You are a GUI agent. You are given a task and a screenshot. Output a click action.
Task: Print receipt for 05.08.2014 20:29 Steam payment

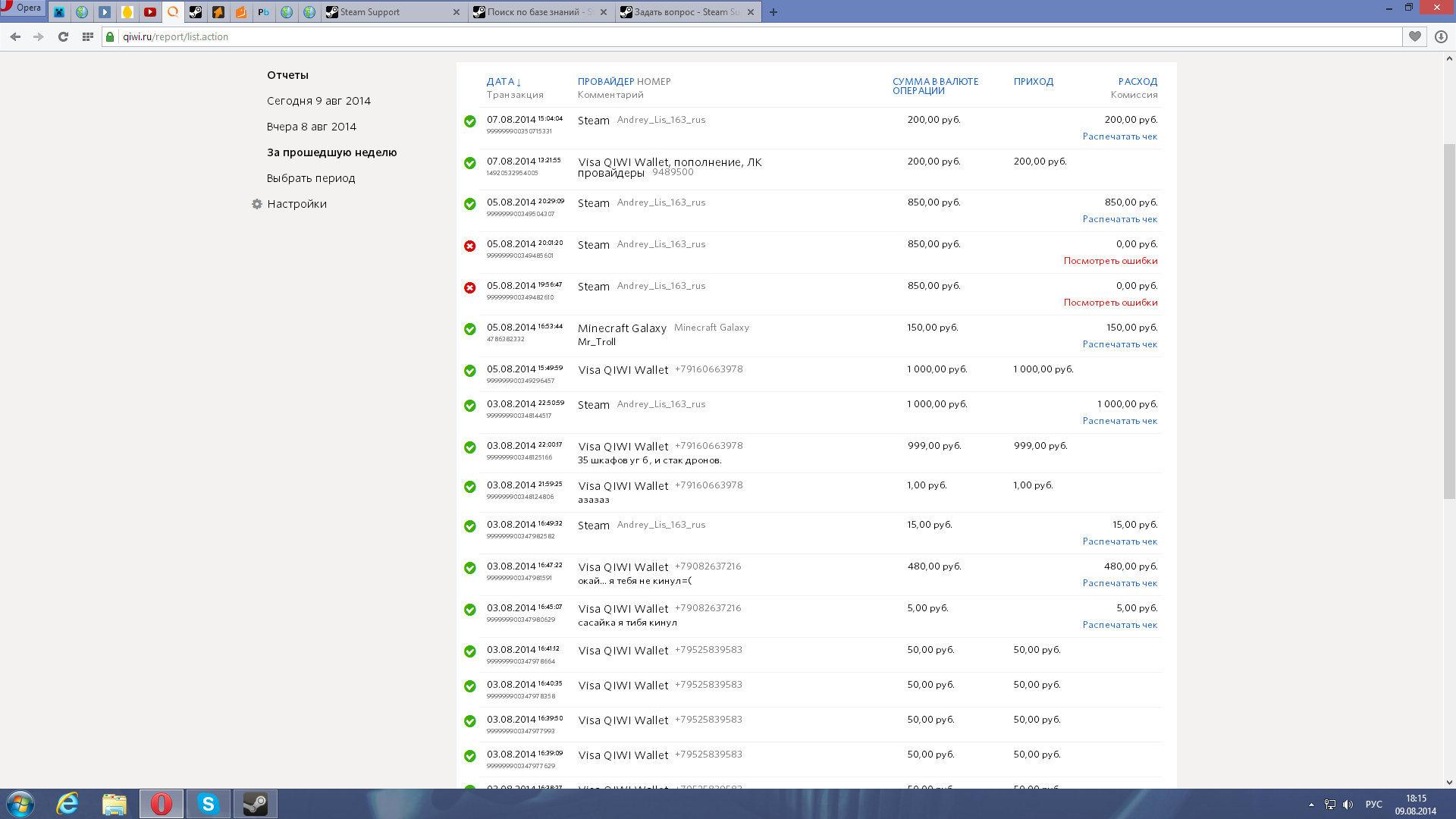pos(1119,219)
